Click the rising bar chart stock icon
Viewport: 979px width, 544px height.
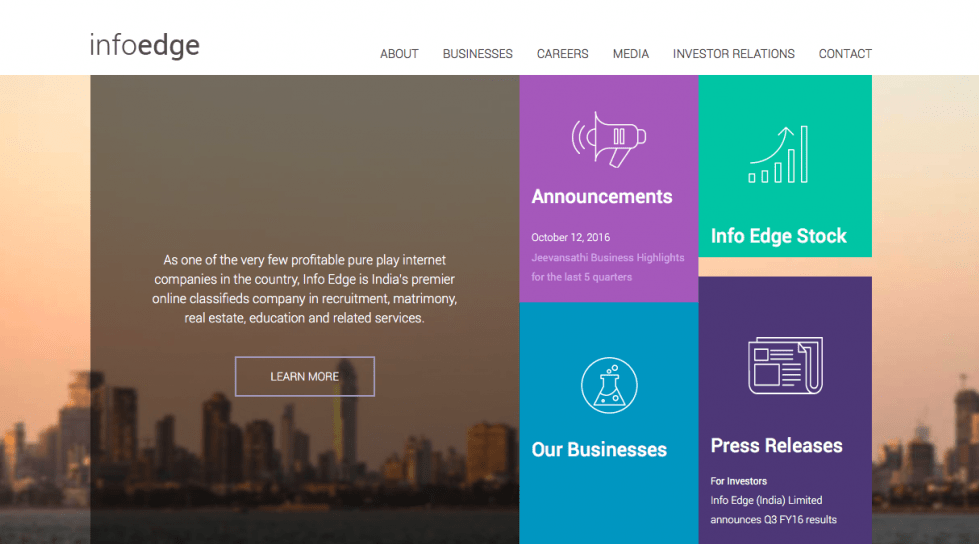pos(778,154)
